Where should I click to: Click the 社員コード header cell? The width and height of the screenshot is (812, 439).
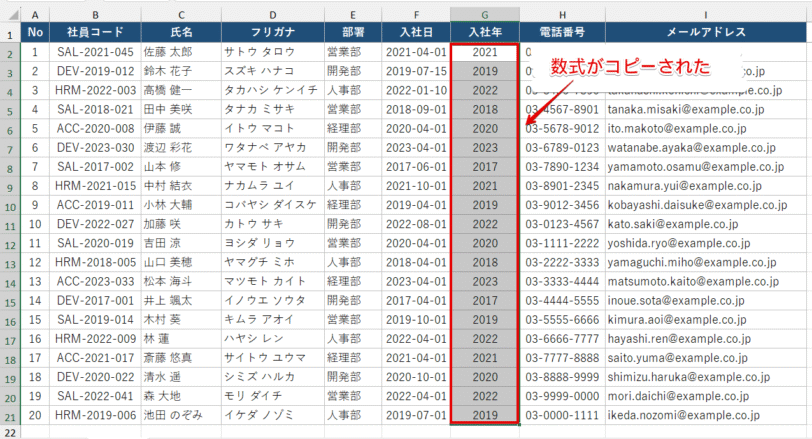[x=95, y=32]
